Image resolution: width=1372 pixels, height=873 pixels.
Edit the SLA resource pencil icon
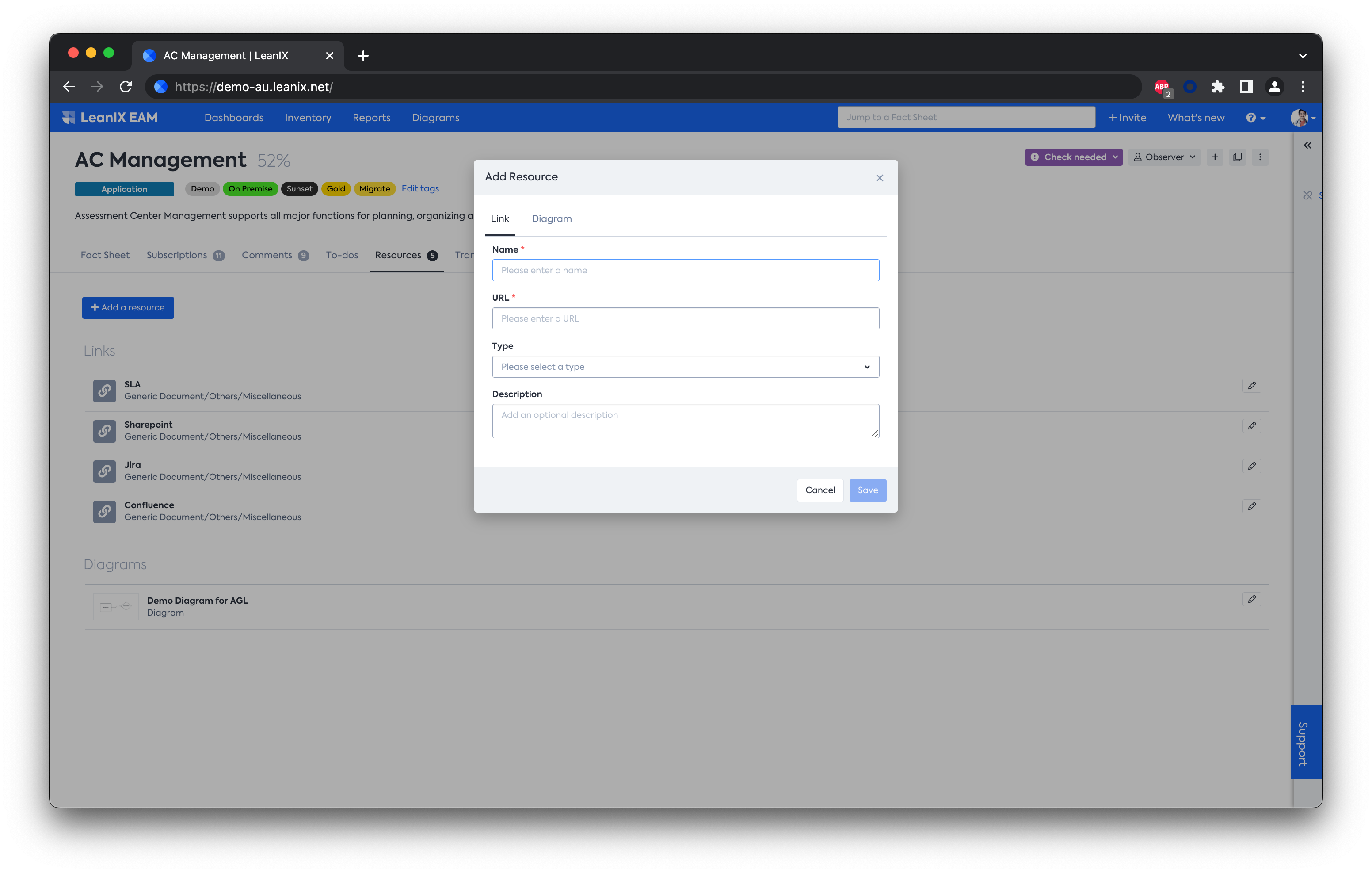pos(1251,386)
